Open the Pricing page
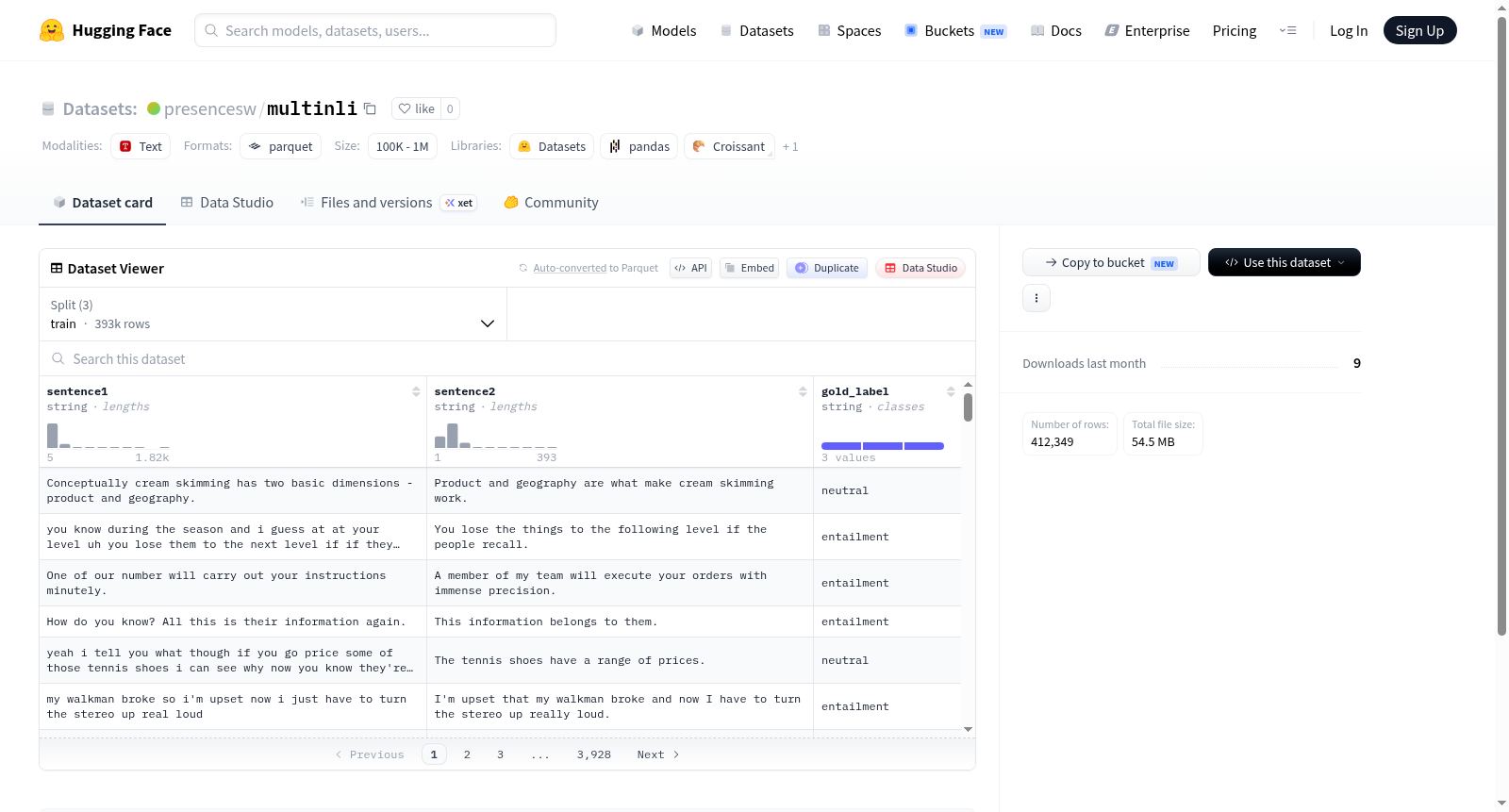The height and width of the screenshot is (812, 1509). point(1235,30)
